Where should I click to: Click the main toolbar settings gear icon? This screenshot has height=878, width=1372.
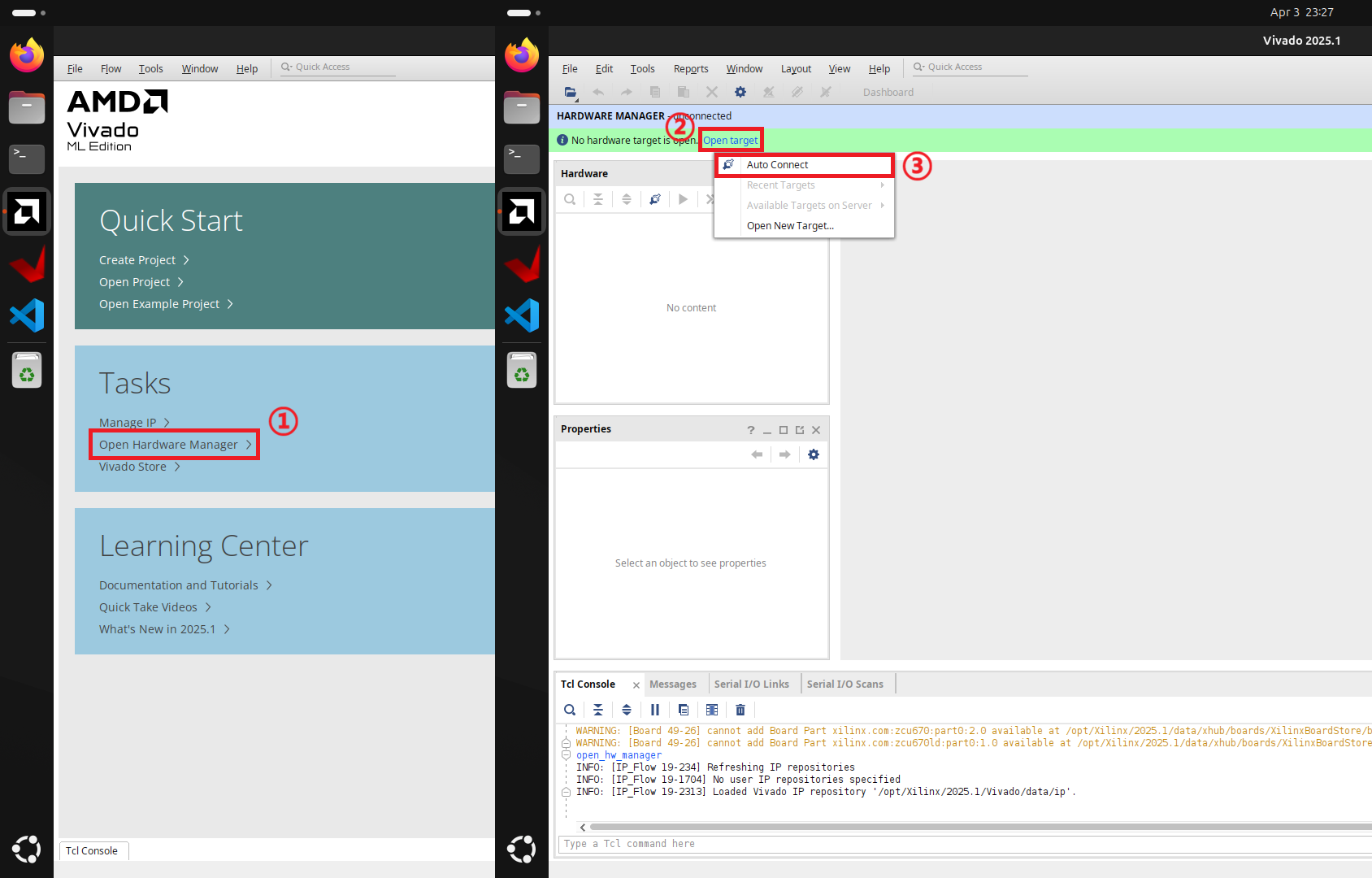(x=740, y=92)
